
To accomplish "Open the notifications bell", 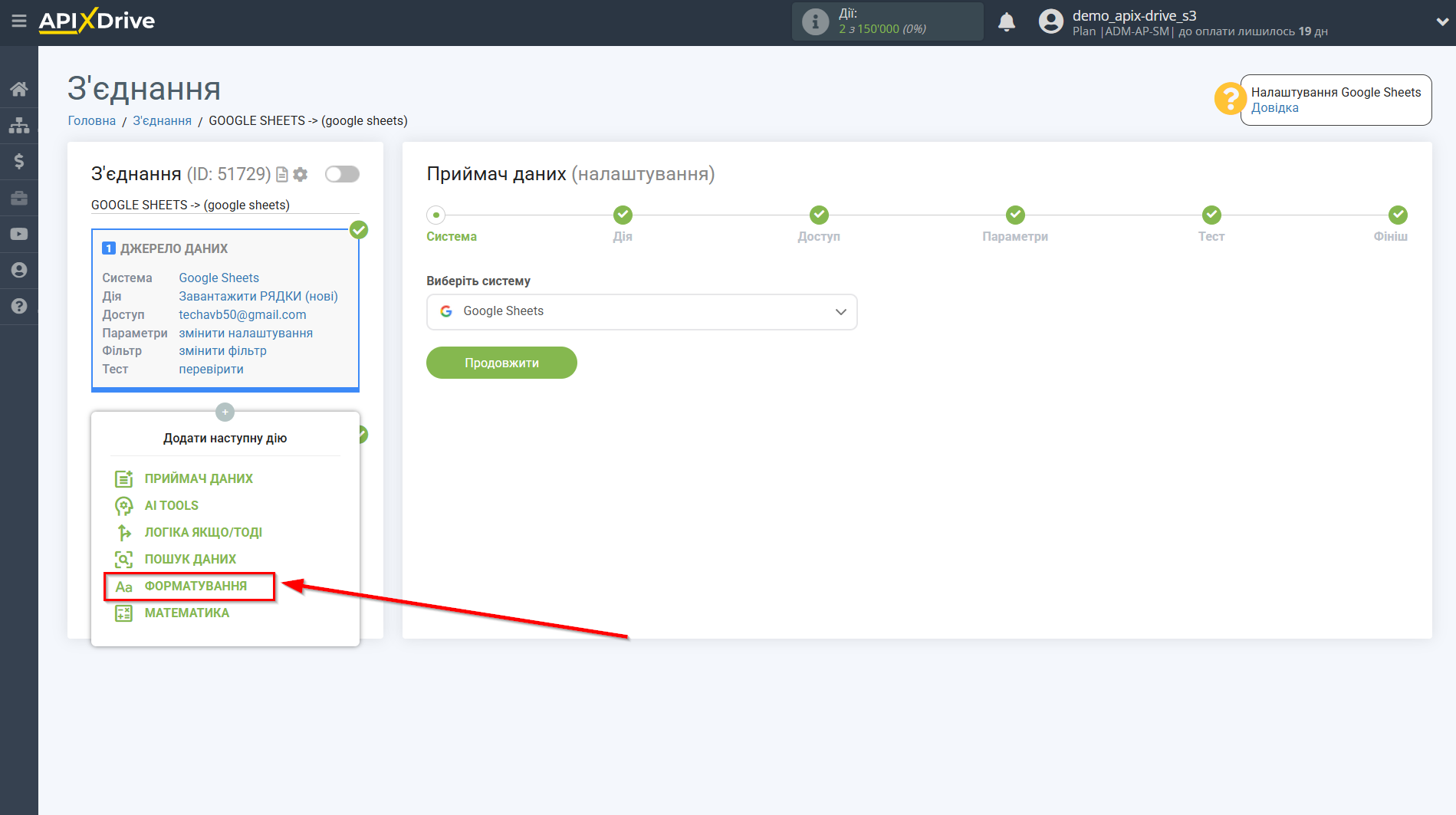I will [x=1007, y=22].
